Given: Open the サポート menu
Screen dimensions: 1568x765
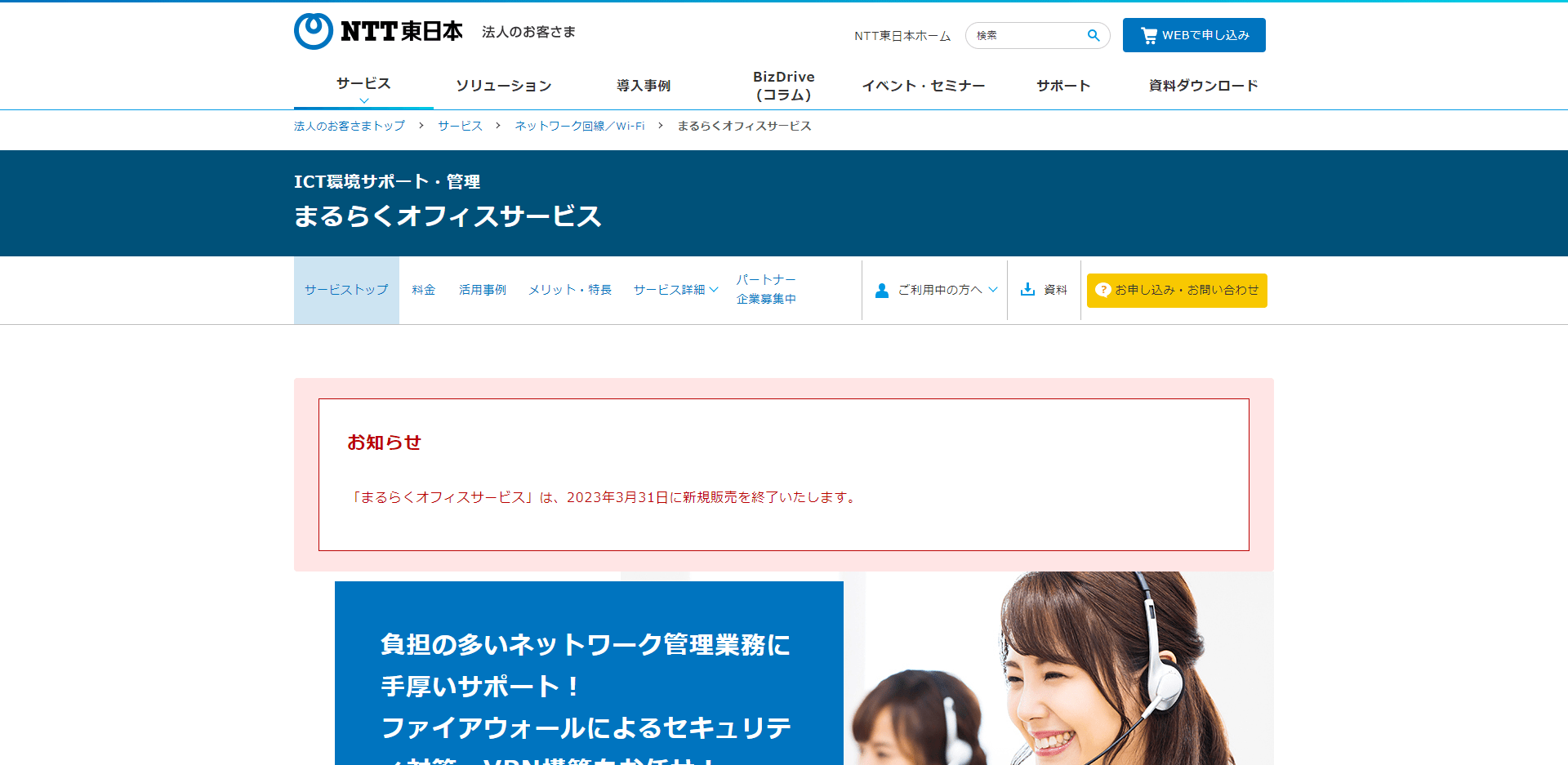Looking at the screenshot, I should click(x=1063, y=86).
